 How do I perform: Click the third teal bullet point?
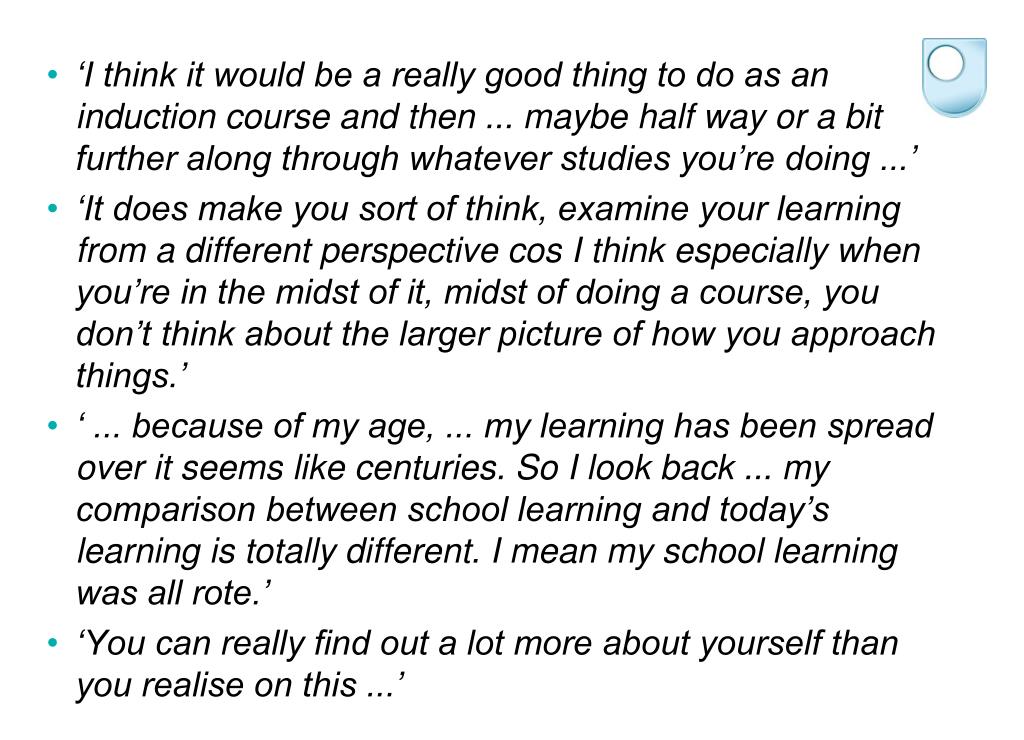click(53, 426)
